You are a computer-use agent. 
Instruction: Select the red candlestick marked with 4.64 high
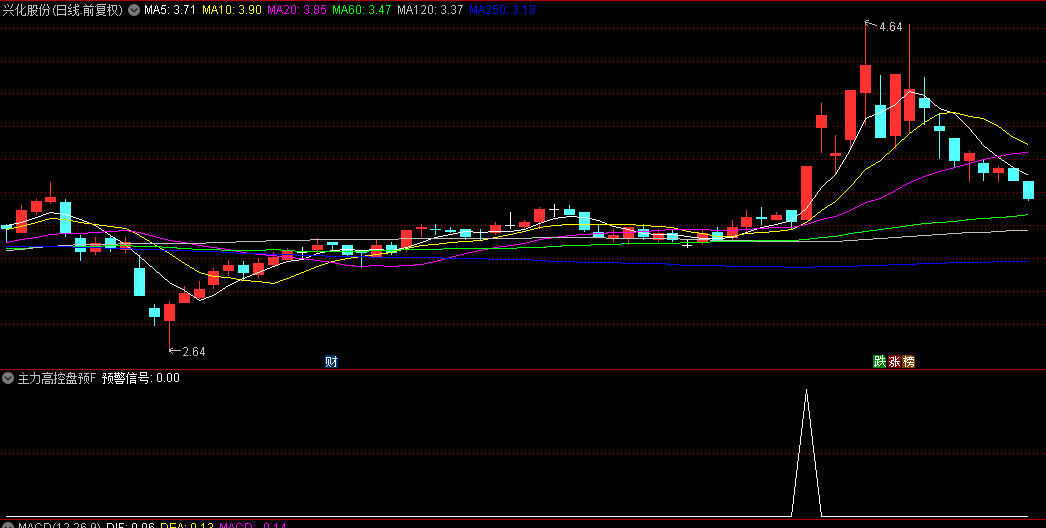pyautogui.click(x=865, y=79)
